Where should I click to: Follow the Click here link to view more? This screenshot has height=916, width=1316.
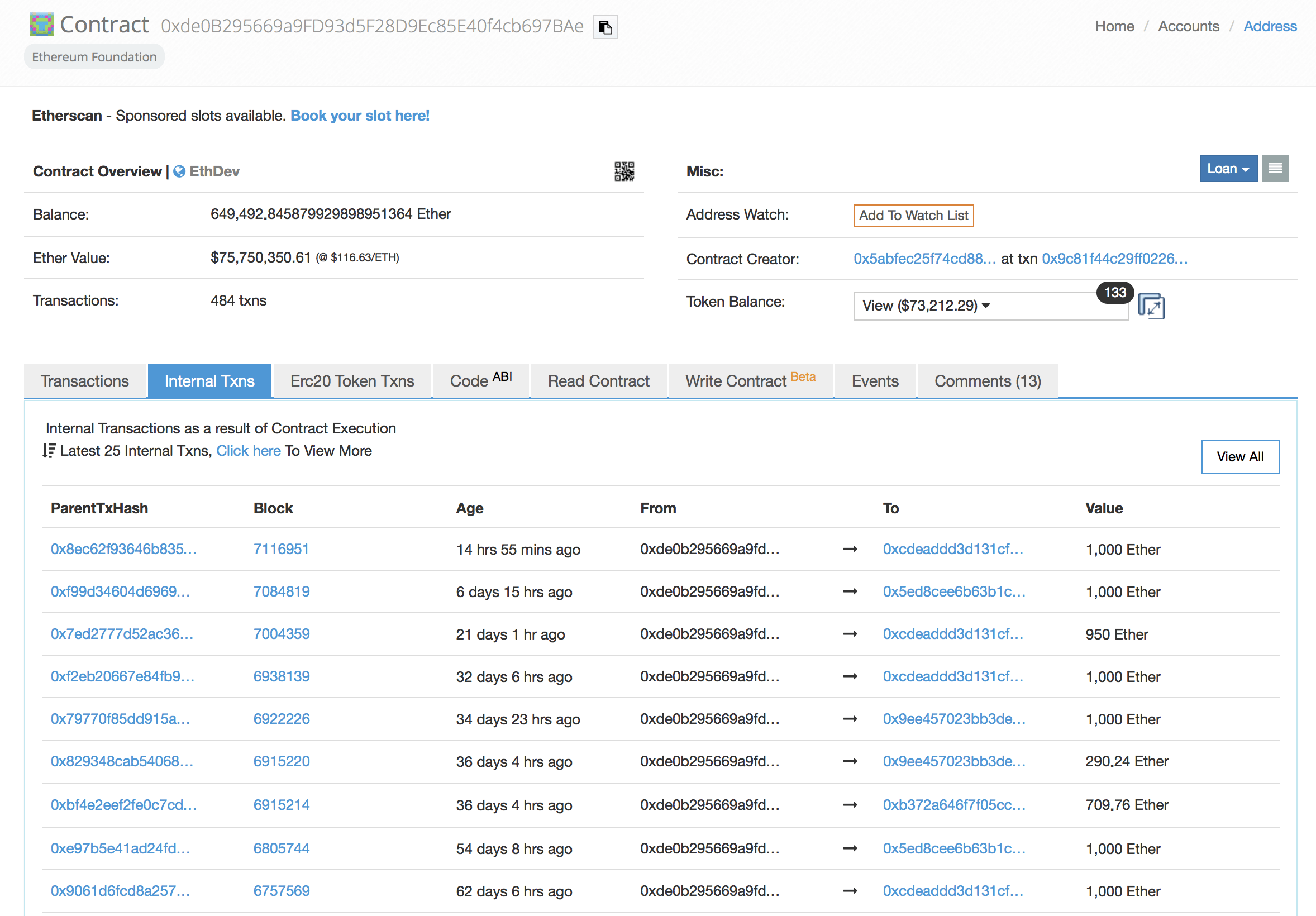tap(248, 451)
